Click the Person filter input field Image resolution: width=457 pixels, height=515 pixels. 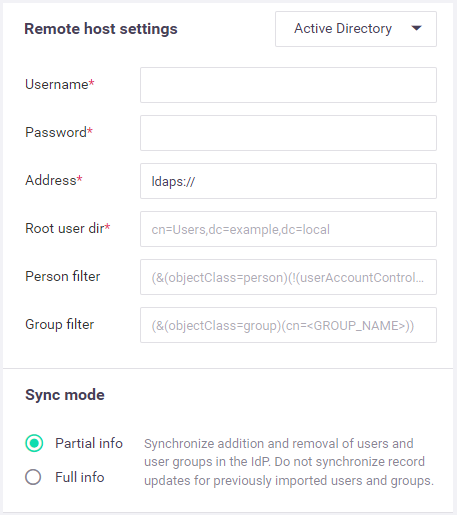tap(288, 277)
